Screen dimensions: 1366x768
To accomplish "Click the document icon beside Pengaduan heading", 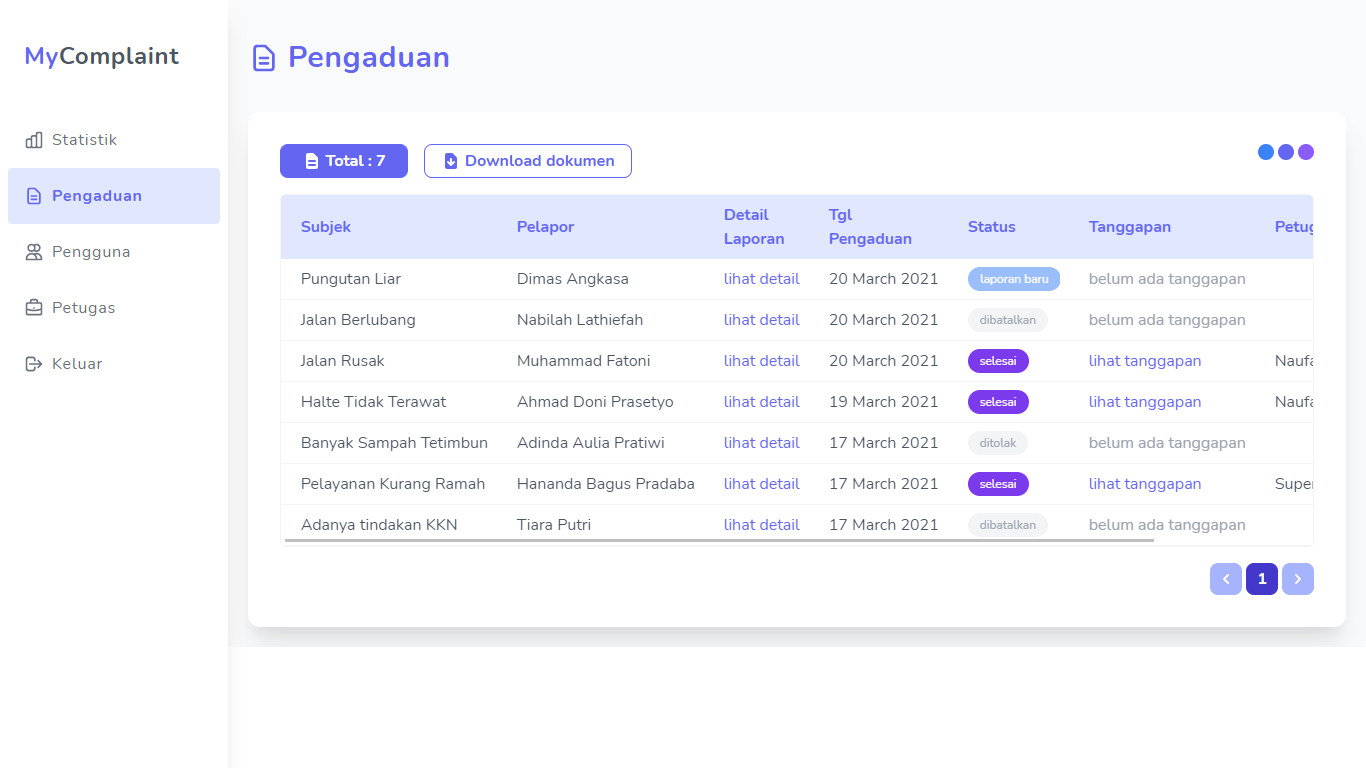I will tap(263, 59).
